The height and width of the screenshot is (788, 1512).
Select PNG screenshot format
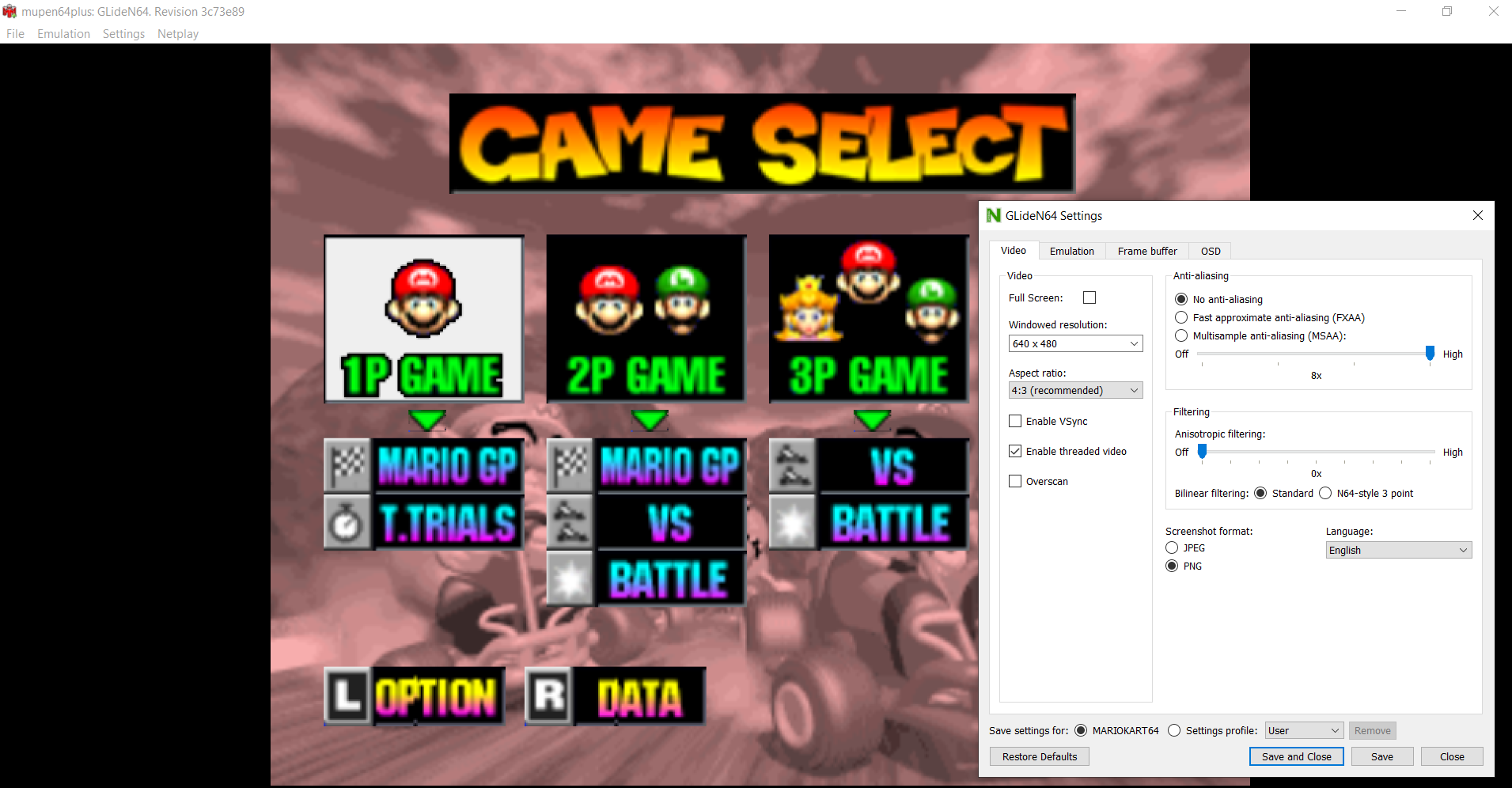click(x=1172, y=566)
